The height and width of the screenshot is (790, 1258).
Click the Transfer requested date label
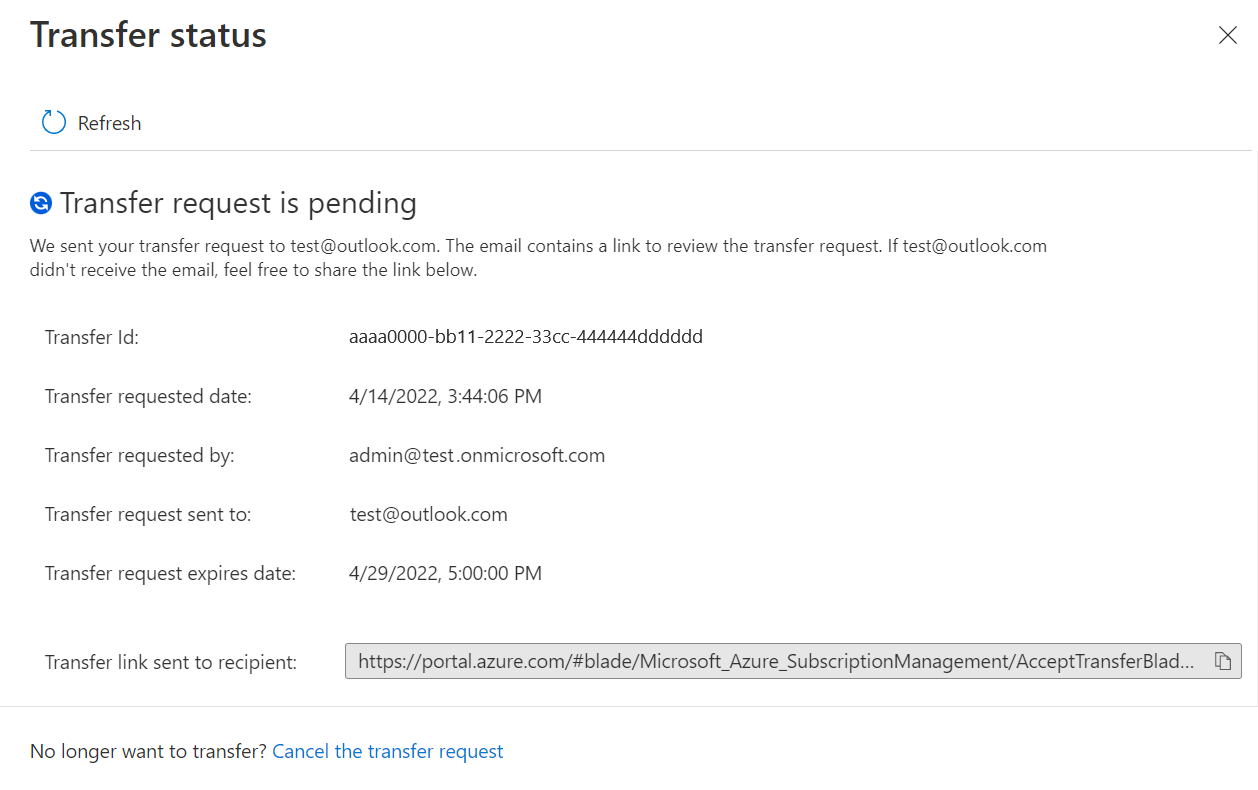148,397
